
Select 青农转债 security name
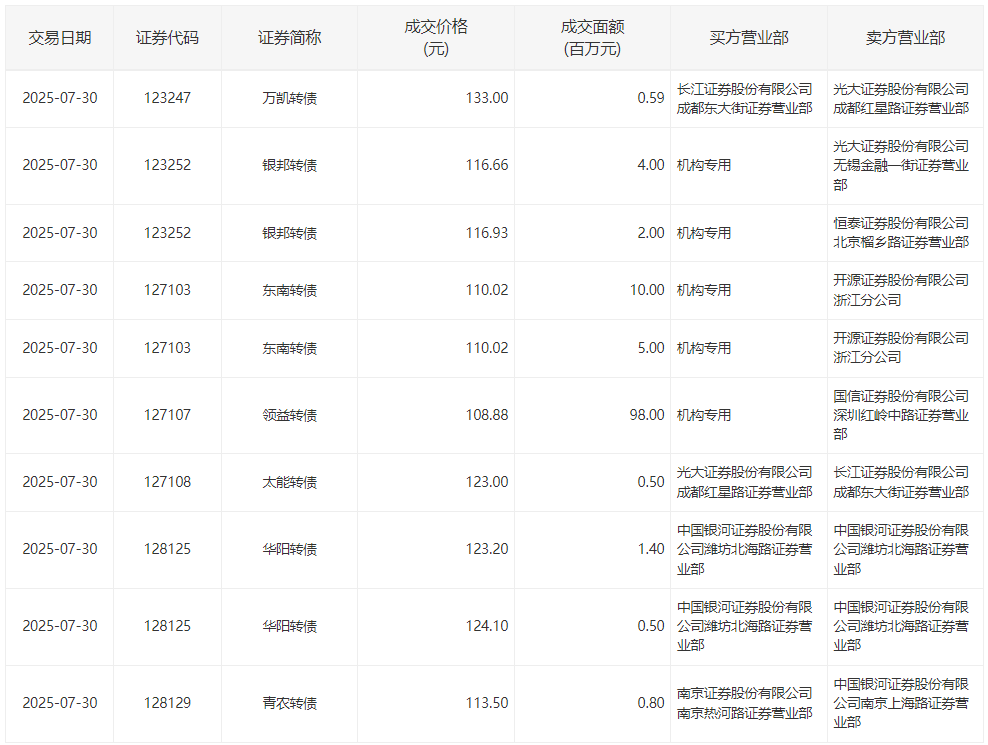click(289, 703)
